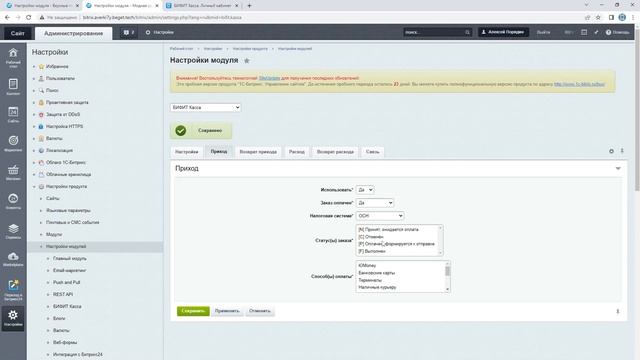This screenshot has width=640, height=360.
Task: Open Настройки gear icon in left sidebar
Action: point(13,318)
